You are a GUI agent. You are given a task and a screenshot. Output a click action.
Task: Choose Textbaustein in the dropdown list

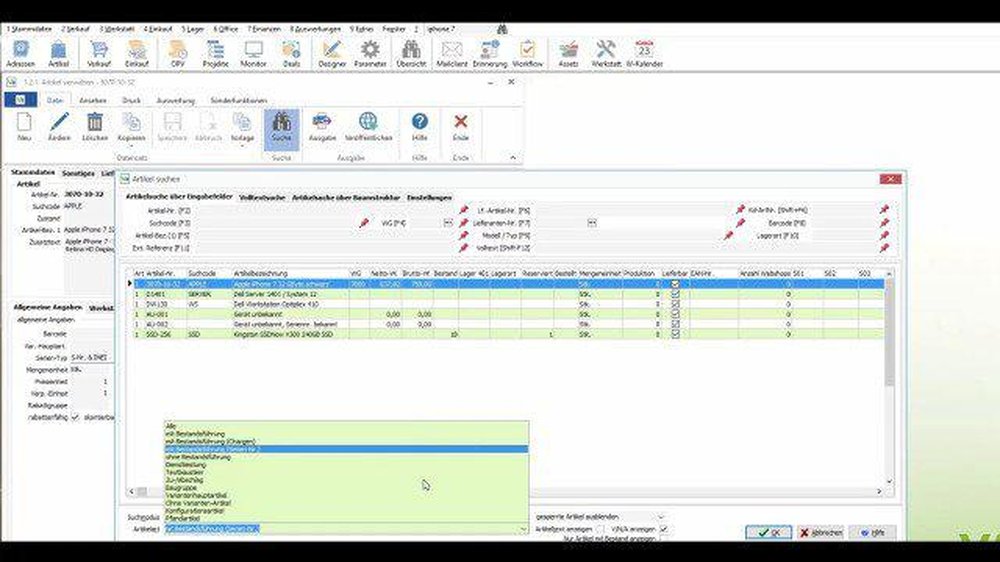(346, 472)
